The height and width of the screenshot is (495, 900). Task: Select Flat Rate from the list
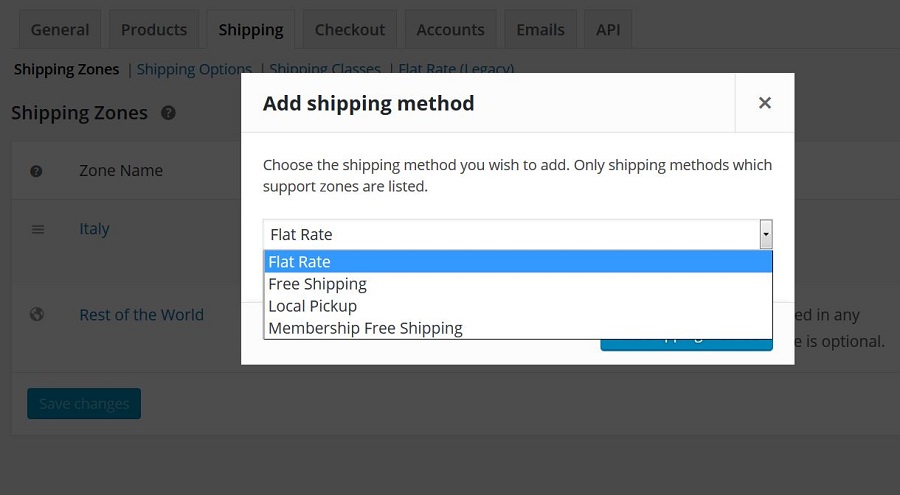coord(518,262)
